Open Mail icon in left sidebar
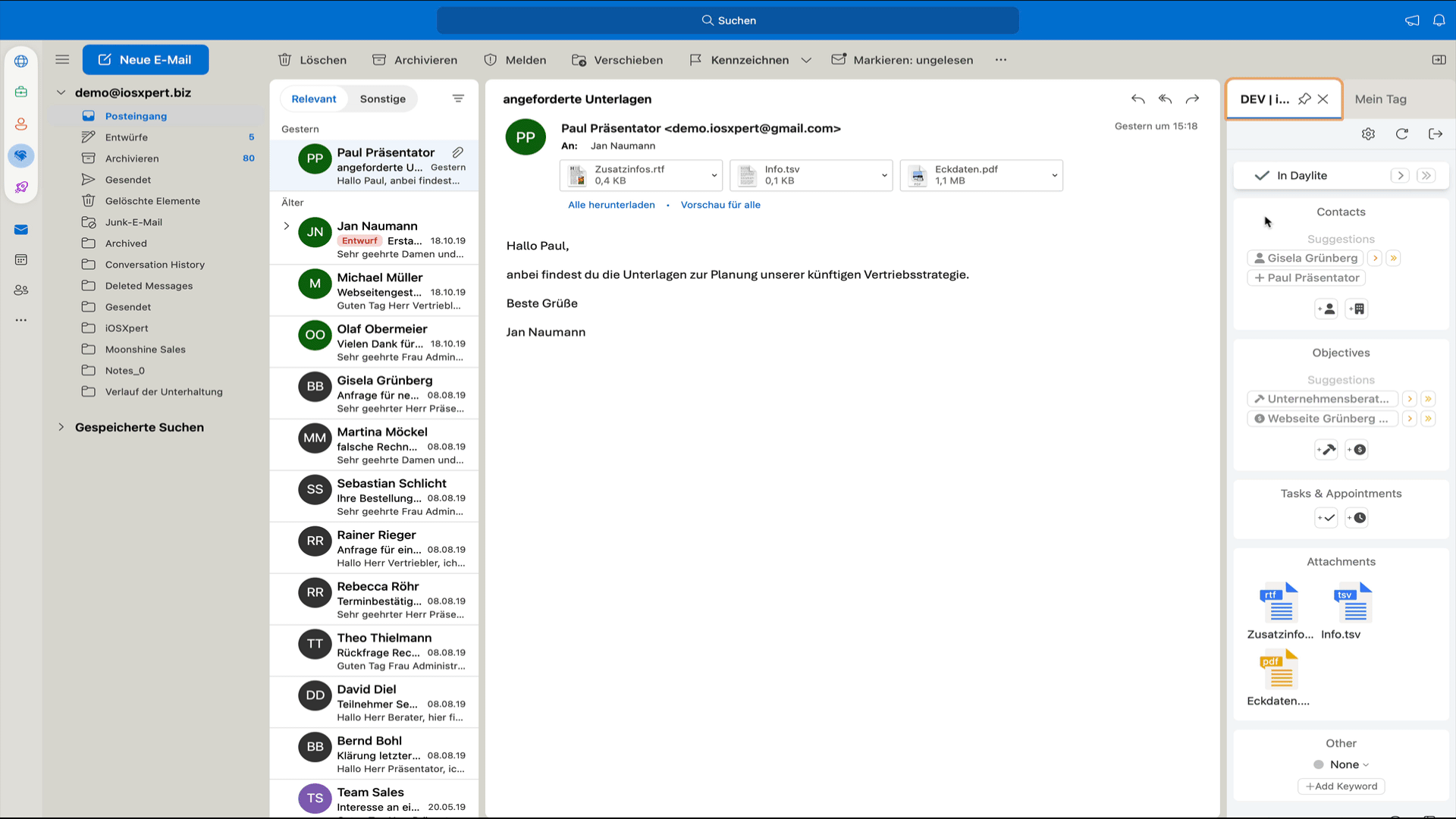The image size is (1456, 819). coord(21,230)
